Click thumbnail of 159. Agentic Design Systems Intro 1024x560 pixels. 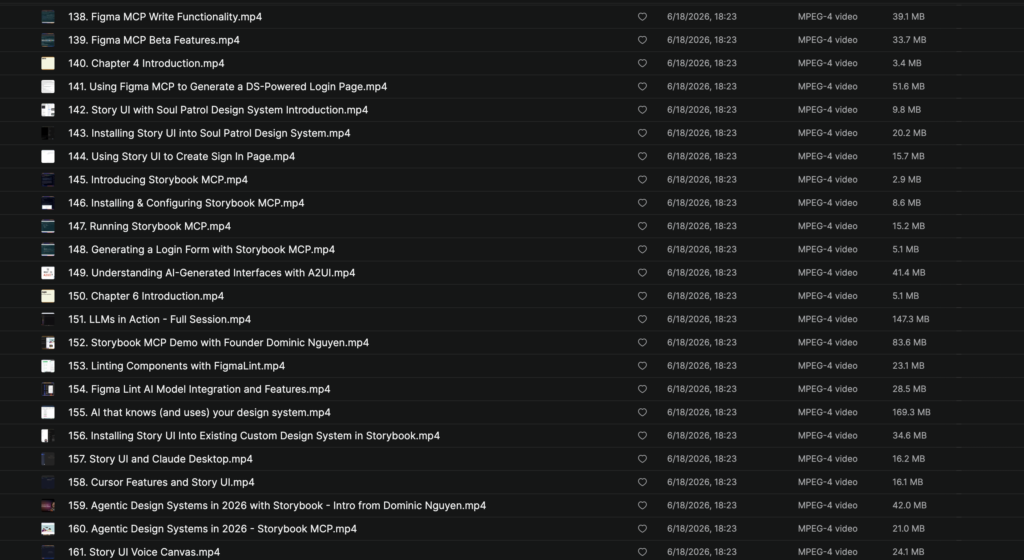[48, 506]
